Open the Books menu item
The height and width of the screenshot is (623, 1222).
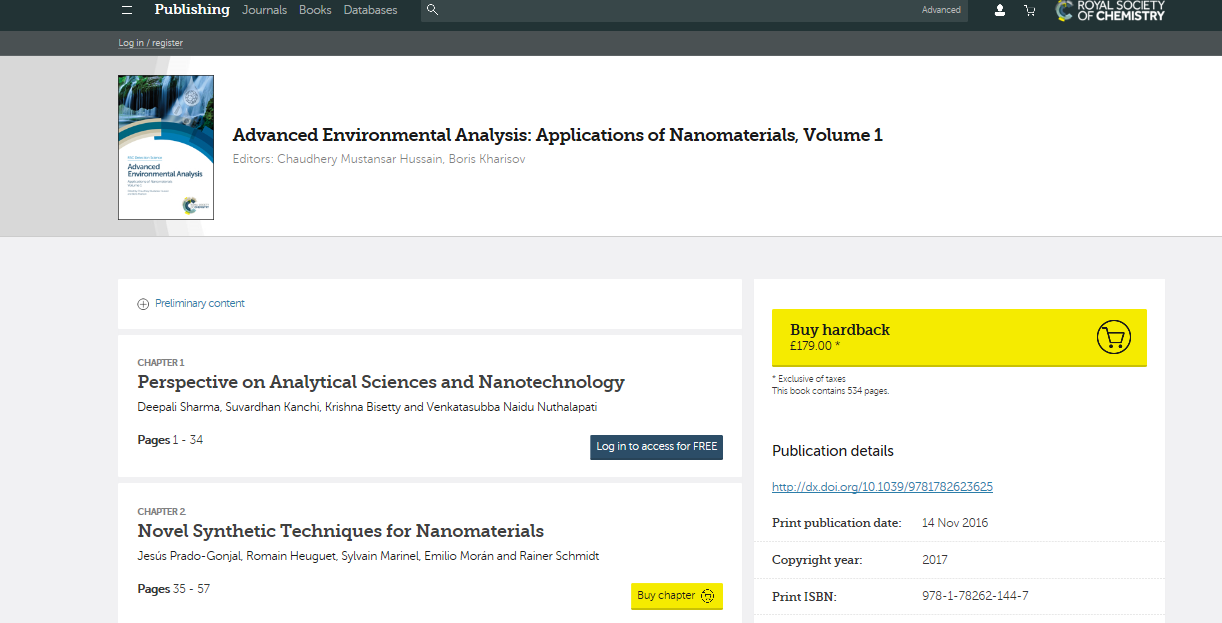(315, 10)
